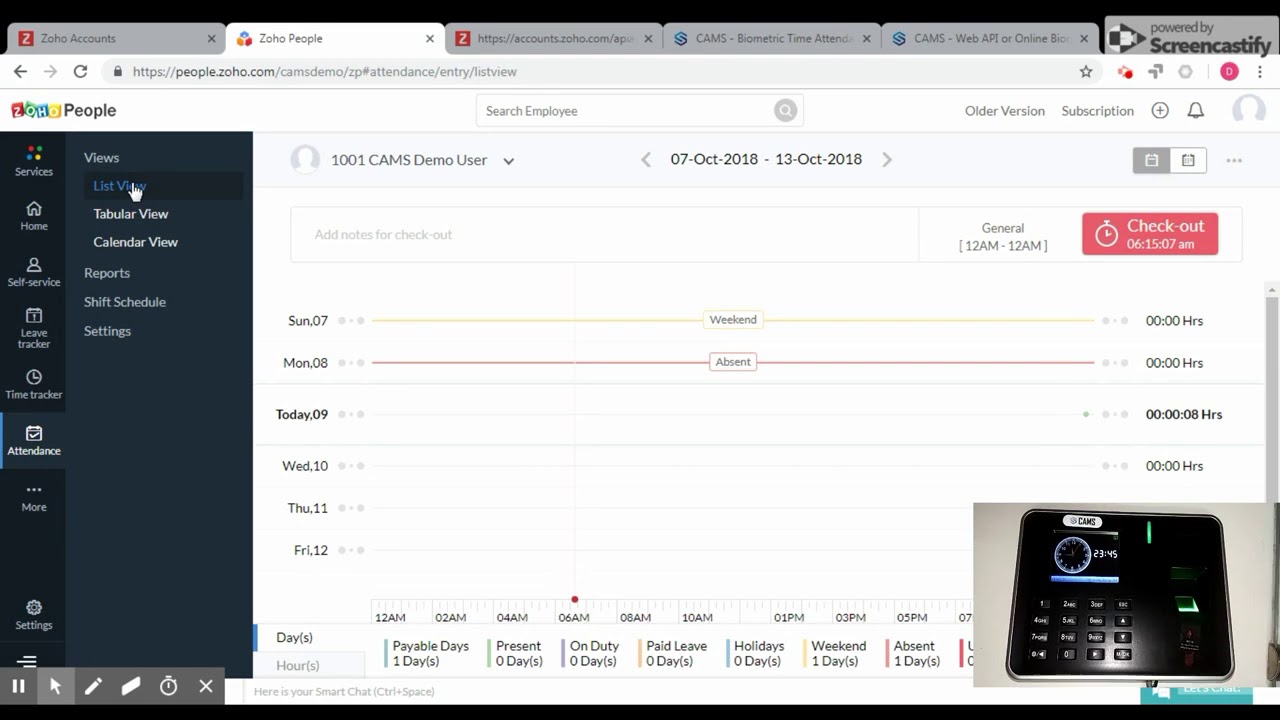Select the Attendance module icon
Screen dimensions: 1280x720
[x=34, y=434]
